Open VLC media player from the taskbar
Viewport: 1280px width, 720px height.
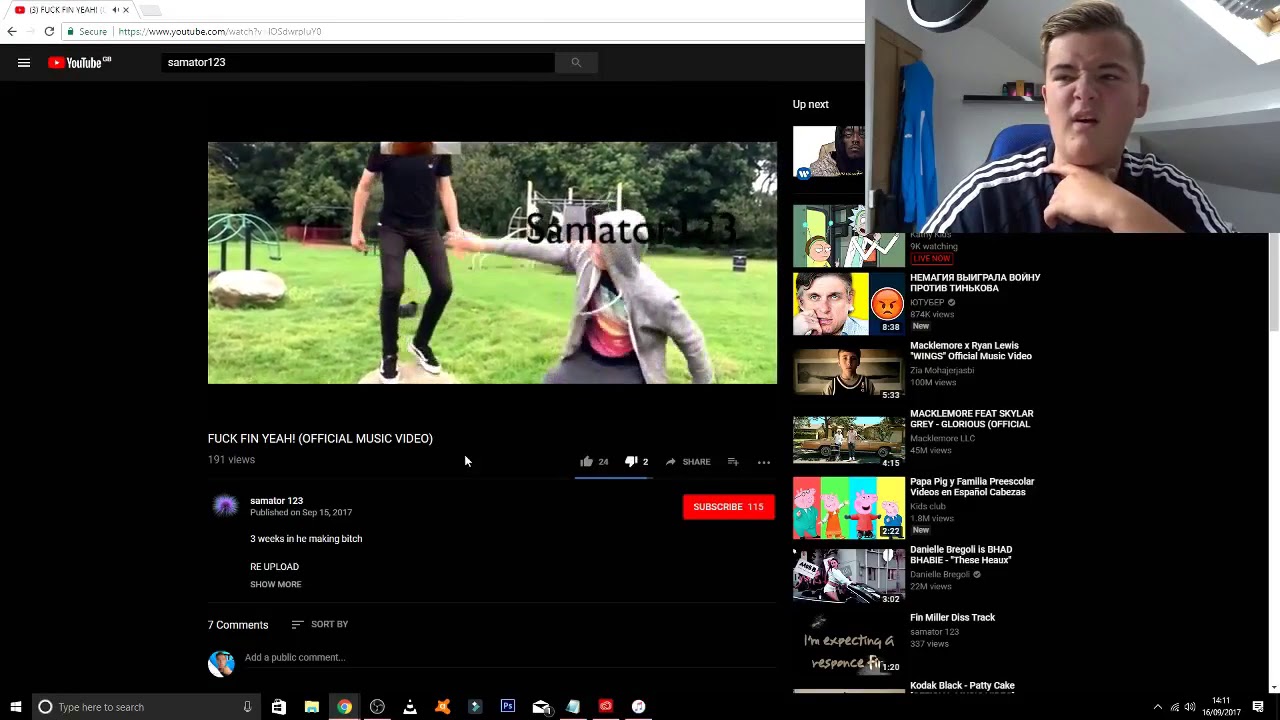[x=410, y=707]
